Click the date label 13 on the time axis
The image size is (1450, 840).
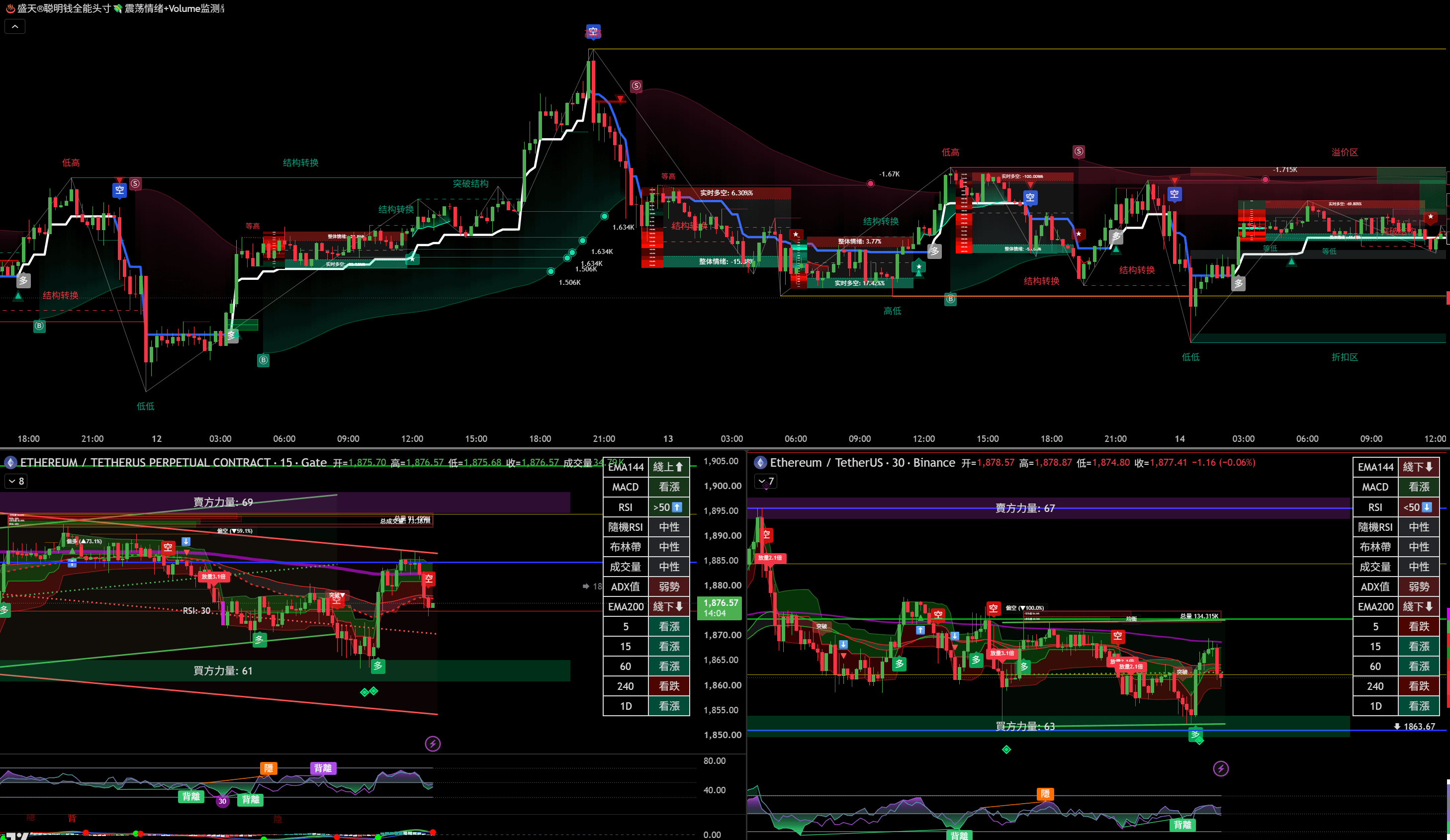pyautogui.click(x=668, y=438)
